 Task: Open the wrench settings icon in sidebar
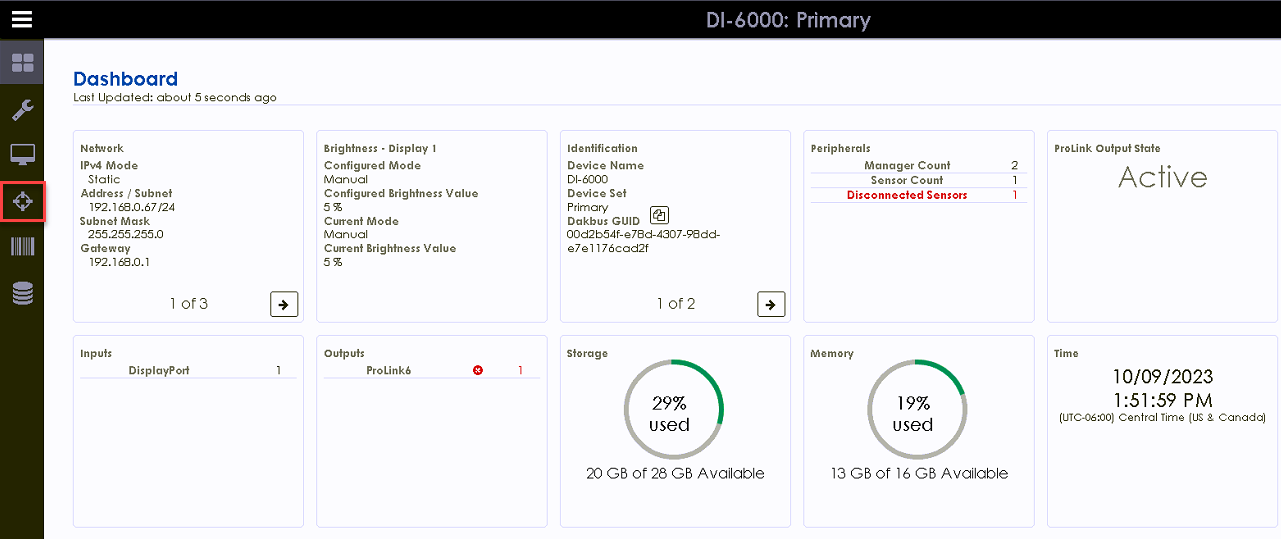[x=22, y=109]
